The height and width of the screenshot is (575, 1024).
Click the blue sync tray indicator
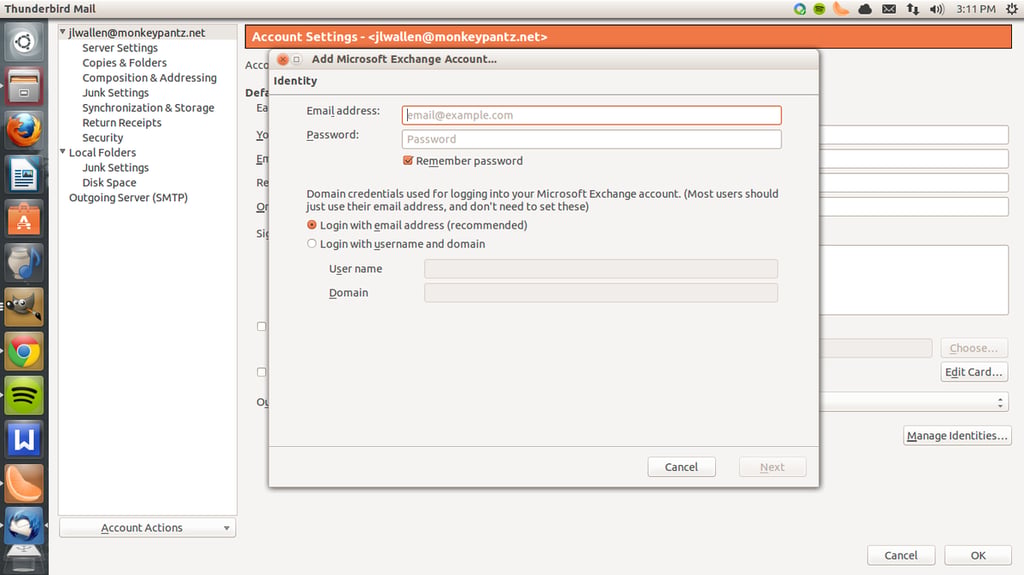(799, 9)
